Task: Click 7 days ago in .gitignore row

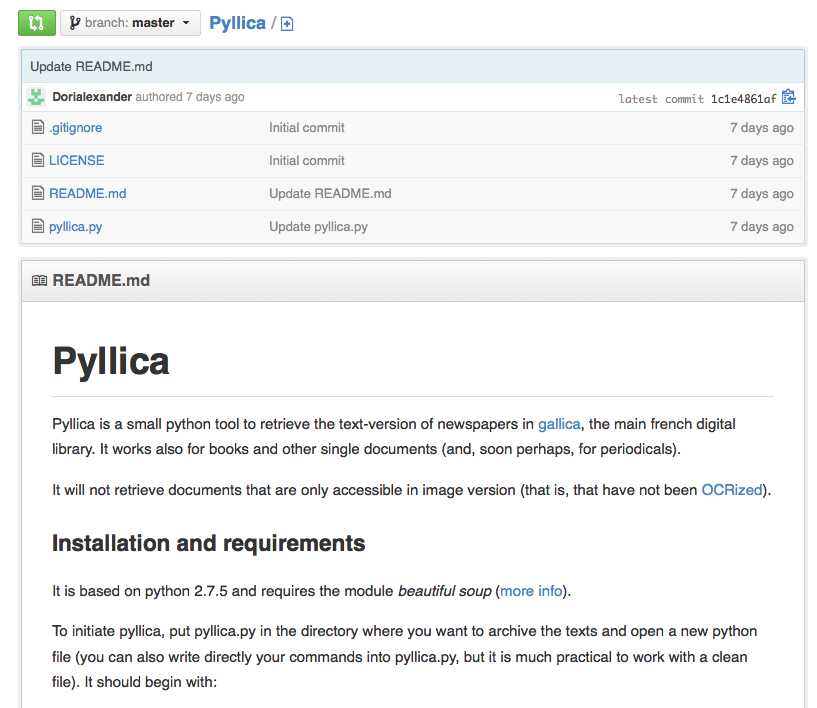Action: click(x=762, y=128)
